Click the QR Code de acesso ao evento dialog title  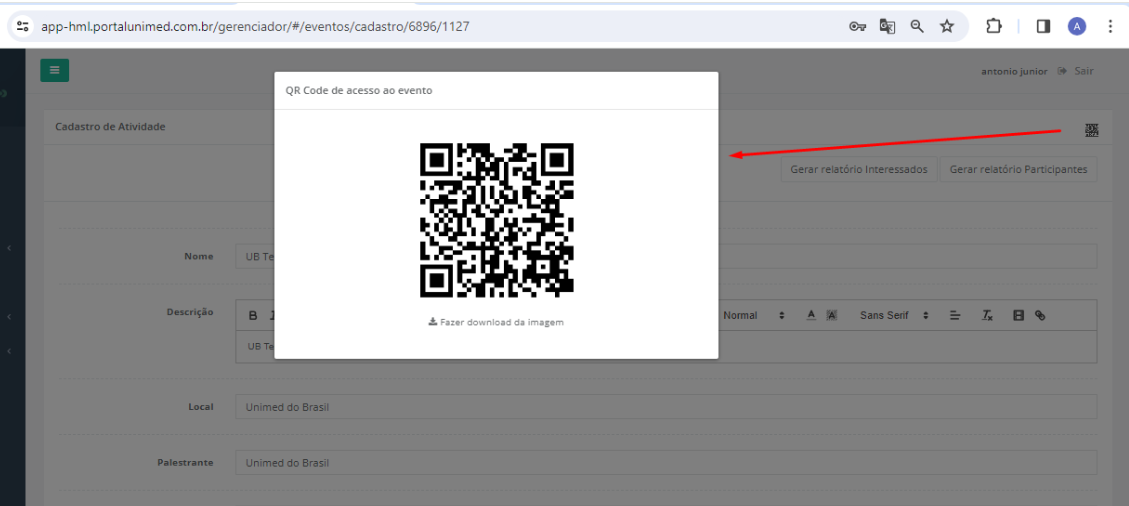tap(359, 91)
